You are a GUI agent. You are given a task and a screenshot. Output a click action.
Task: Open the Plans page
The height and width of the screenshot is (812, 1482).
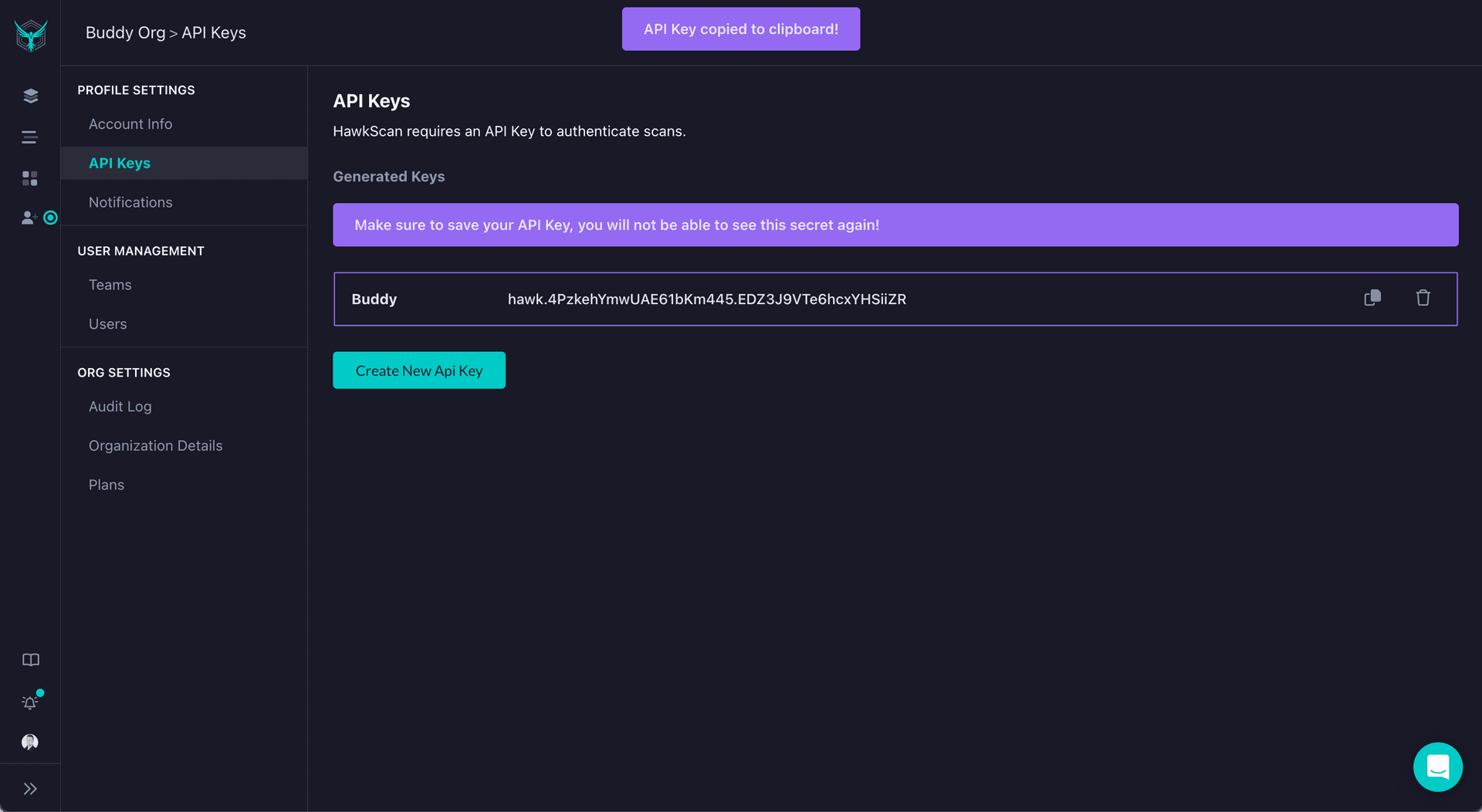click(106, 485)
